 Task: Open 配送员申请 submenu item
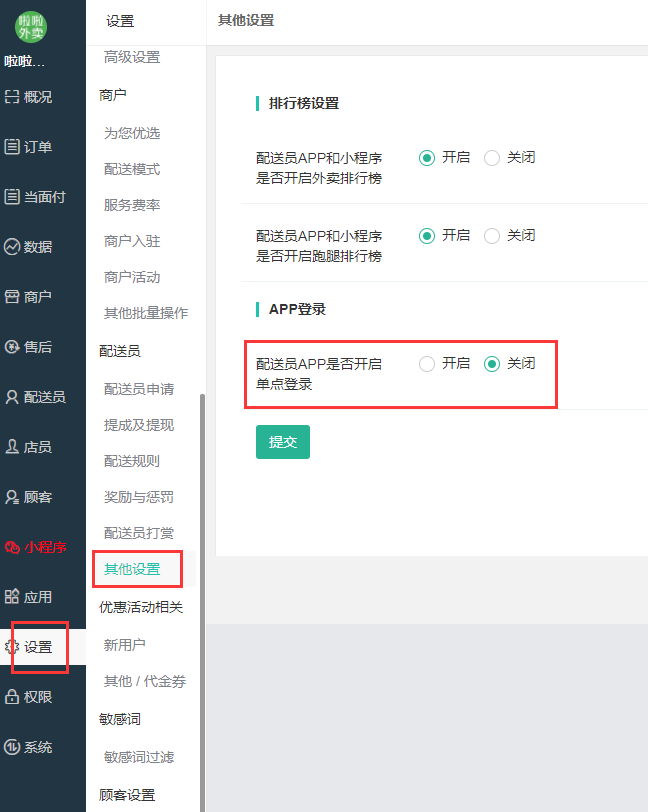pos(139,389)
